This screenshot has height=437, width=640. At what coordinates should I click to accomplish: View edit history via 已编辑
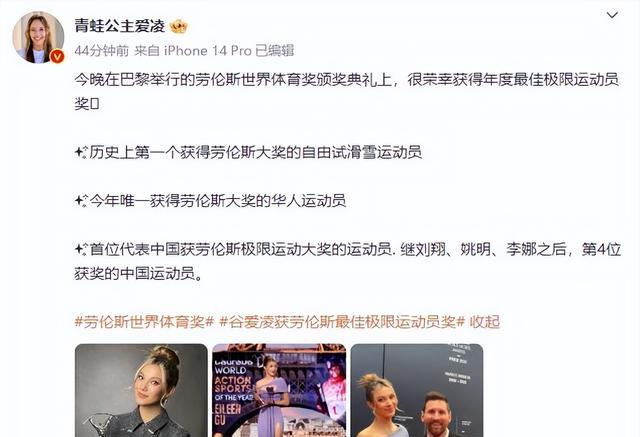tap(274, 51)
